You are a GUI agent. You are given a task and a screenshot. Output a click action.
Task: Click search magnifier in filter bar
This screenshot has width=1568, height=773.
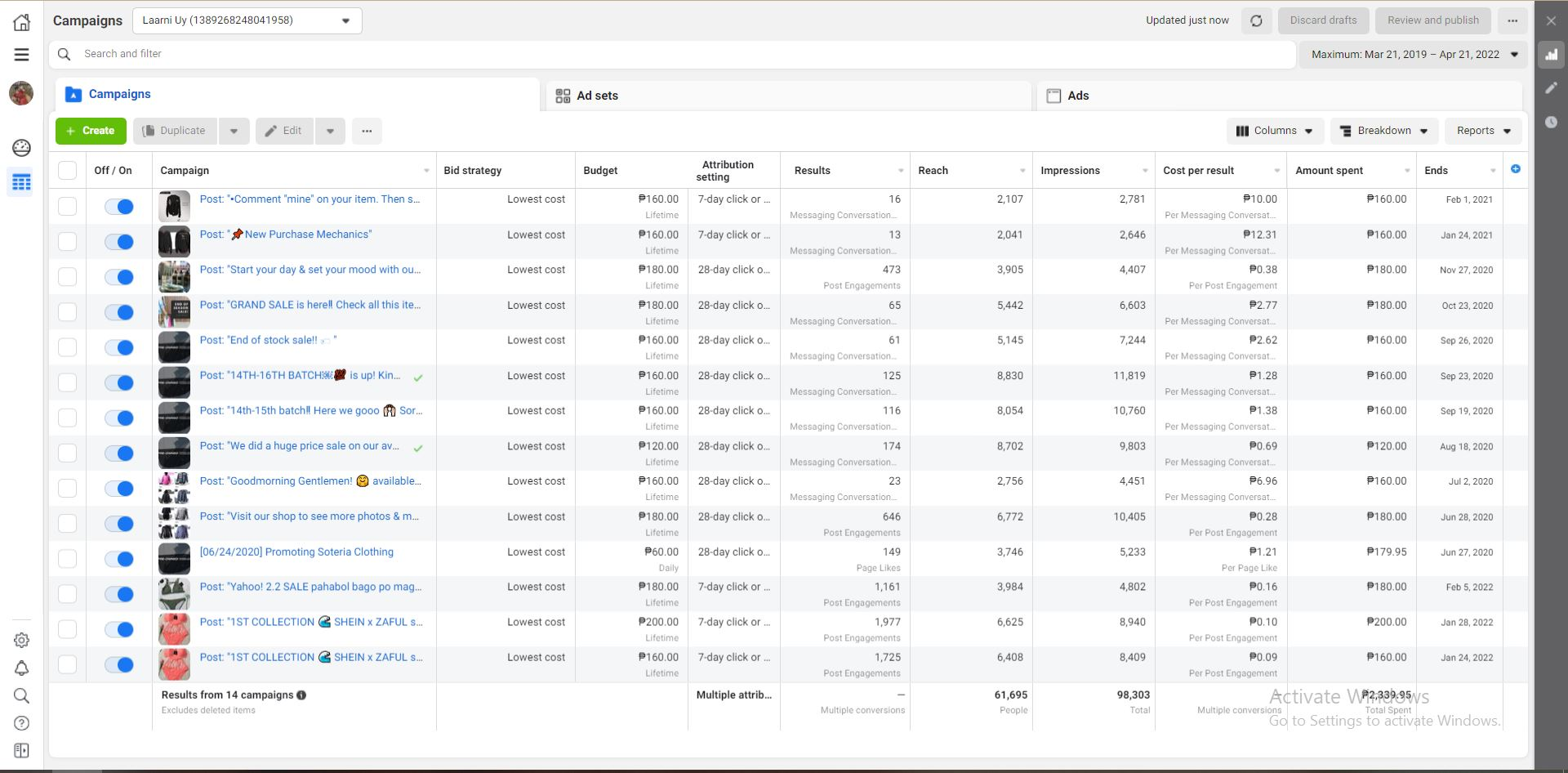coord(65,54)
